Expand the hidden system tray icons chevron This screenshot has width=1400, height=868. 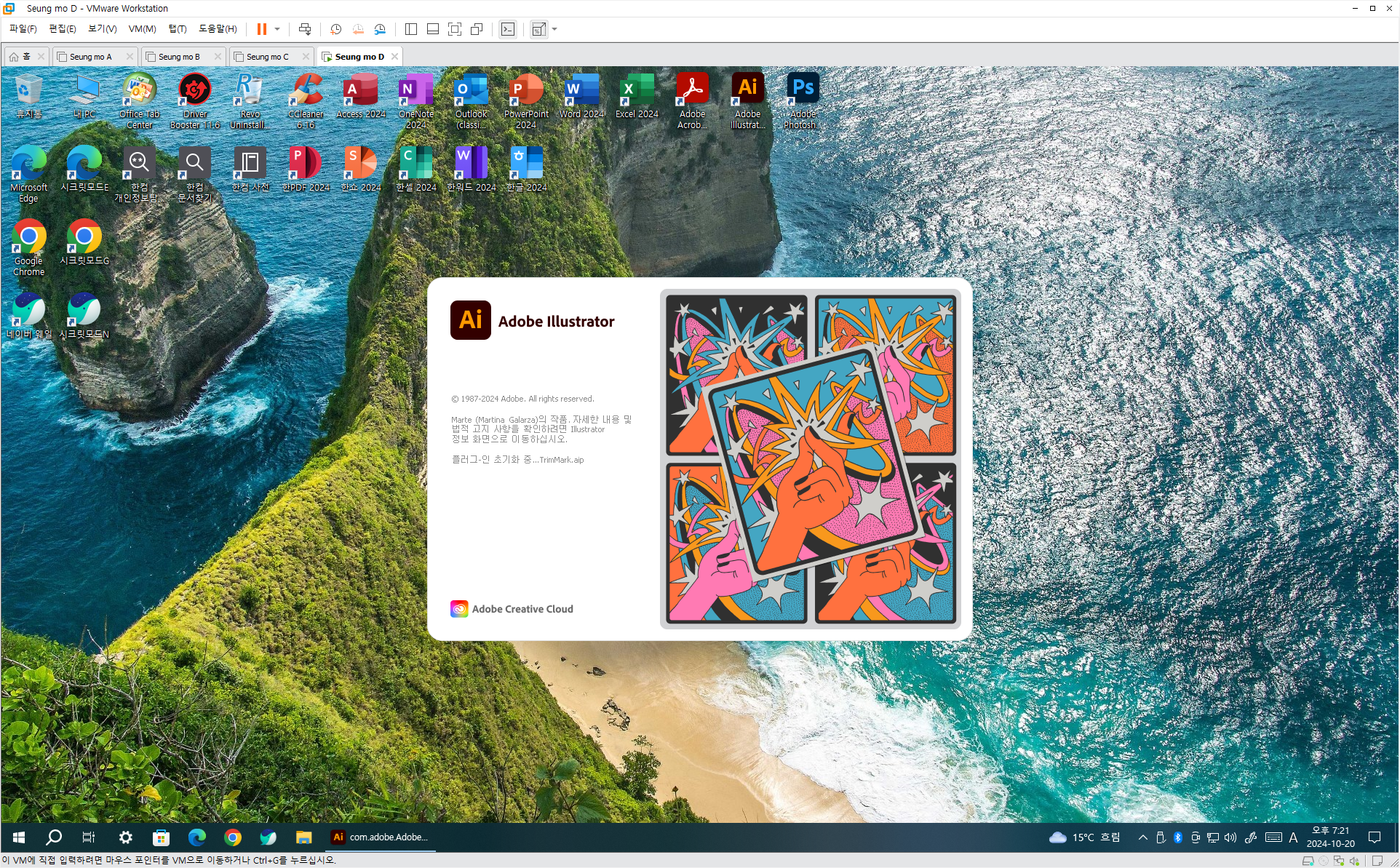[1142, 837]
